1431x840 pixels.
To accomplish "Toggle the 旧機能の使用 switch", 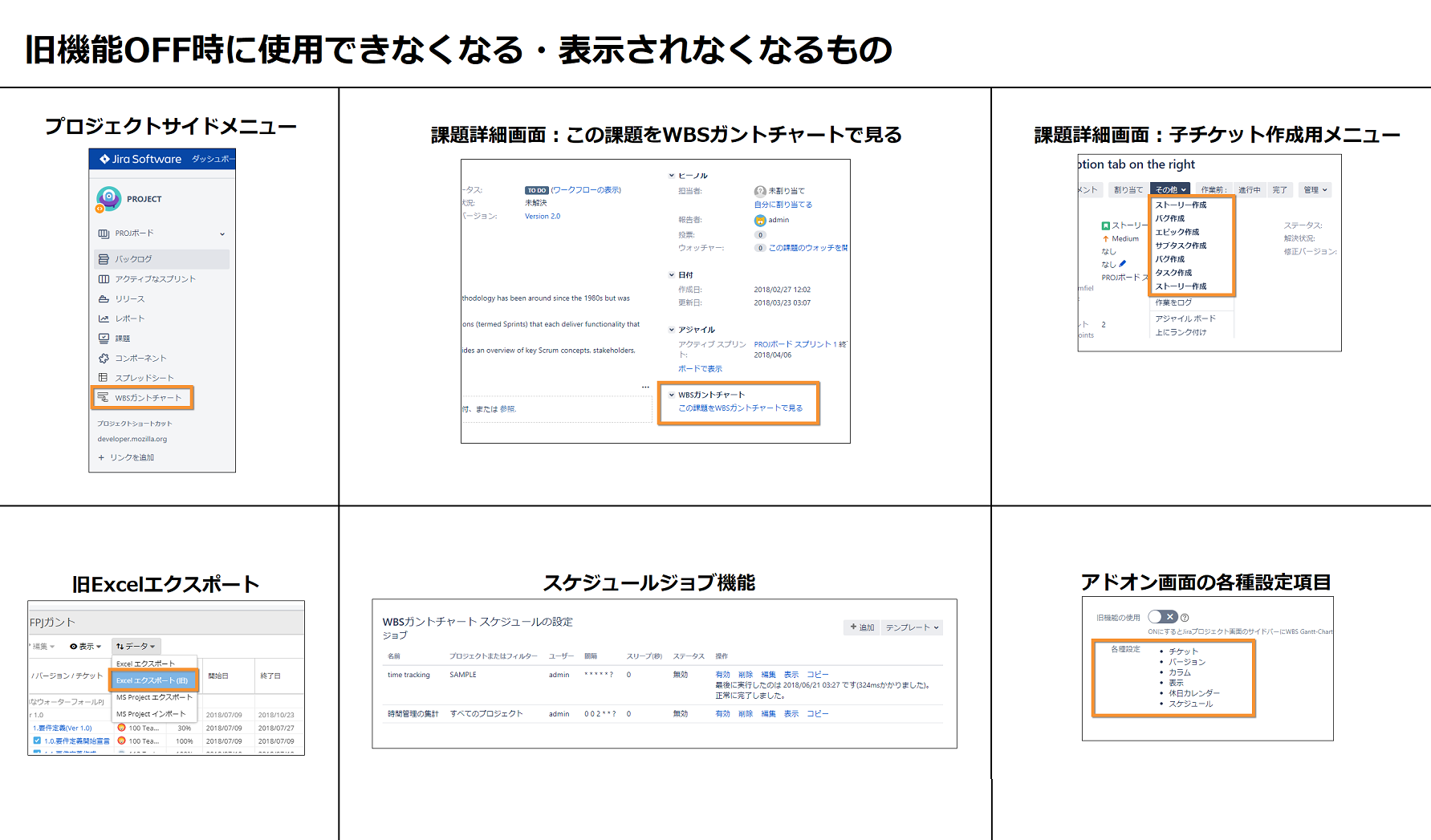I will (1162, 617).
